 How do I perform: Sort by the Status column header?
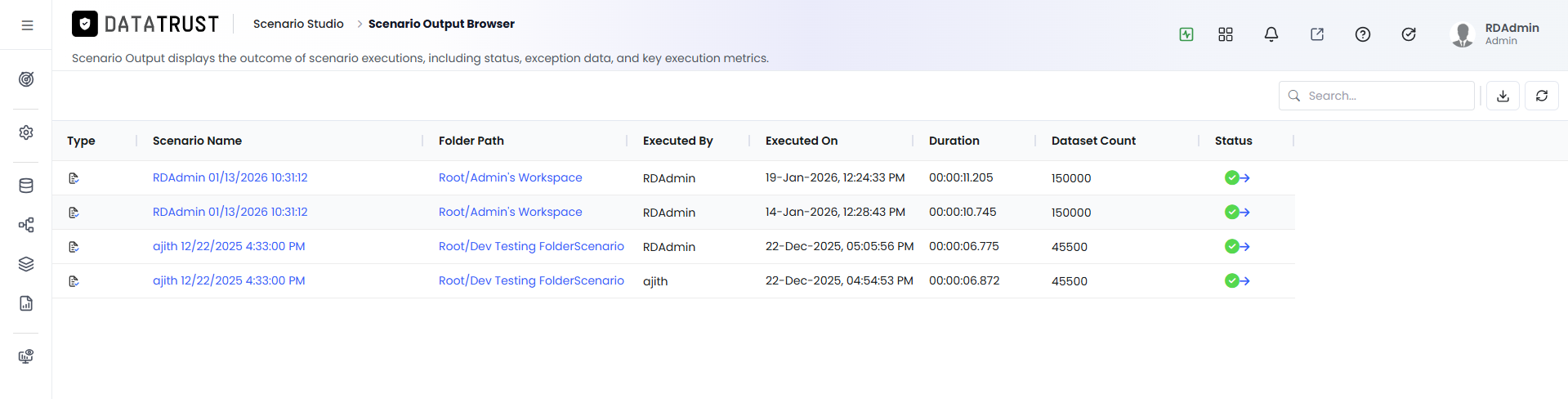click(1234, 141)
